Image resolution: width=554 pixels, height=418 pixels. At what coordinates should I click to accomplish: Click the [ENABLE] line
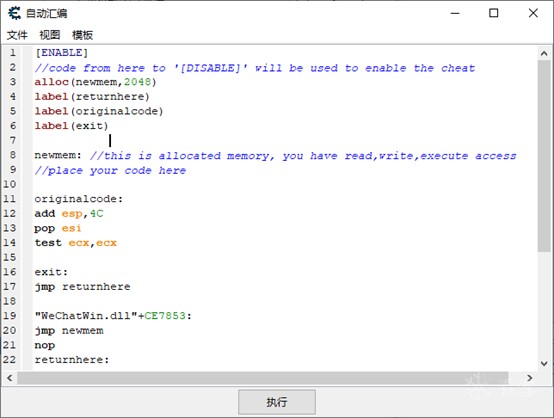coord(61,53)
